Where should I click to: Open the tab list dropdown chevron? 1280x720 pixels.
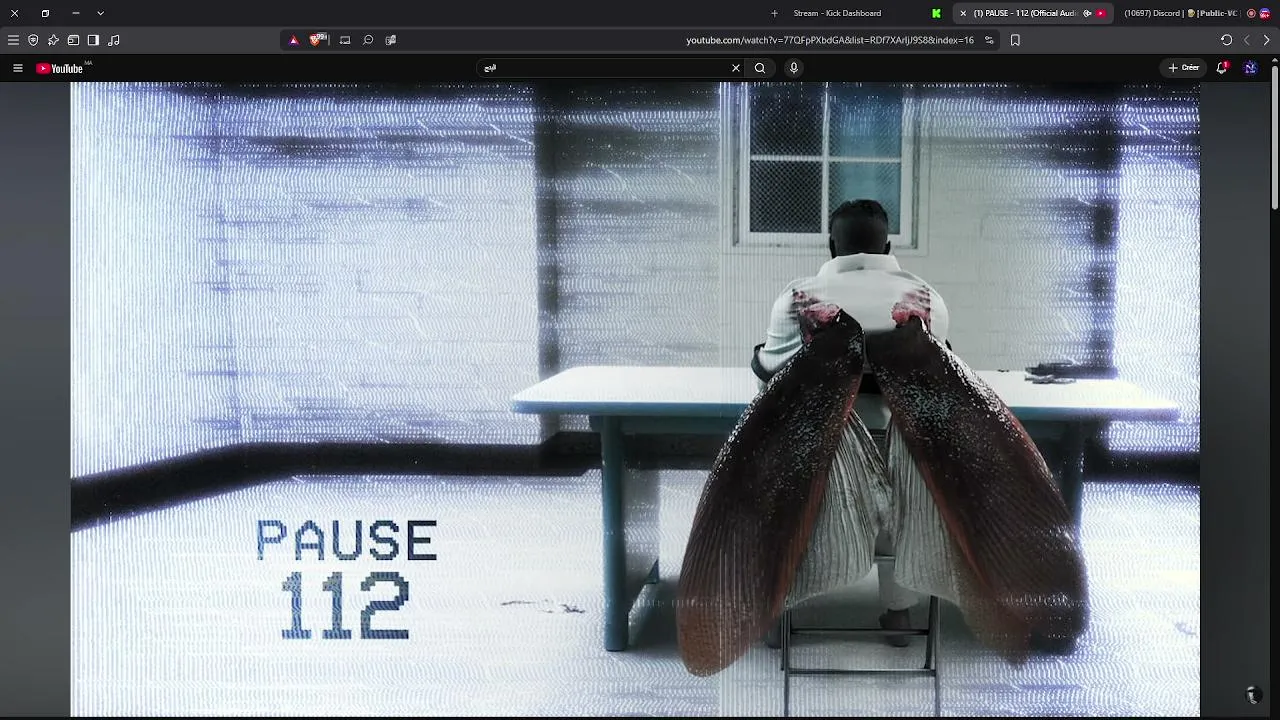click(100, 13)
